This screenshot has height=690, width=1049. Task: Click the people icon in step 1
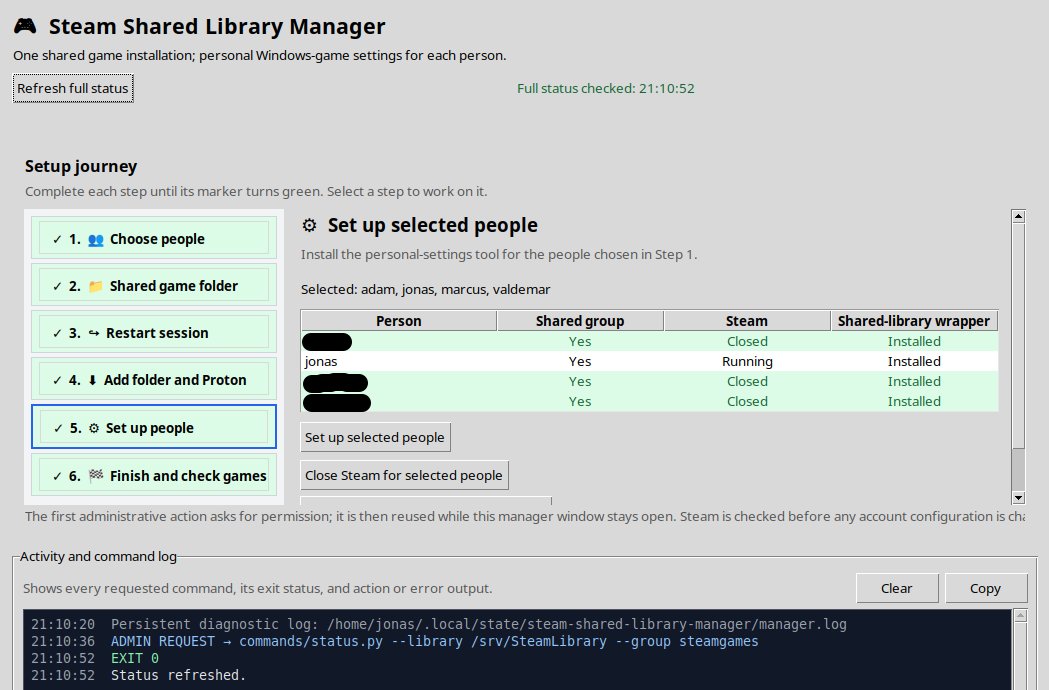coord(96,240)
